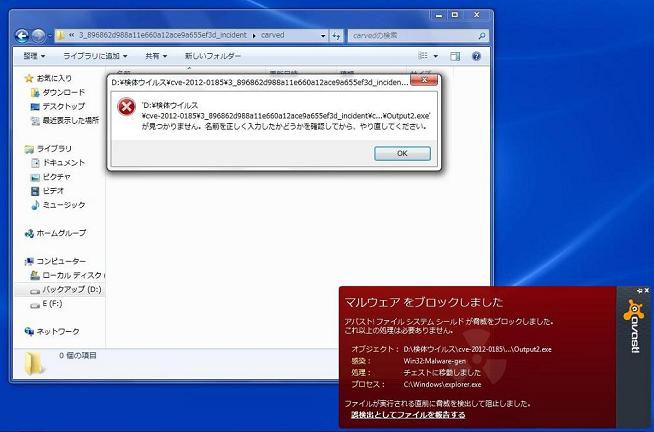Close the error dialog with red X
The height and width of the screenshot is (432, 654).
[424, 80]
